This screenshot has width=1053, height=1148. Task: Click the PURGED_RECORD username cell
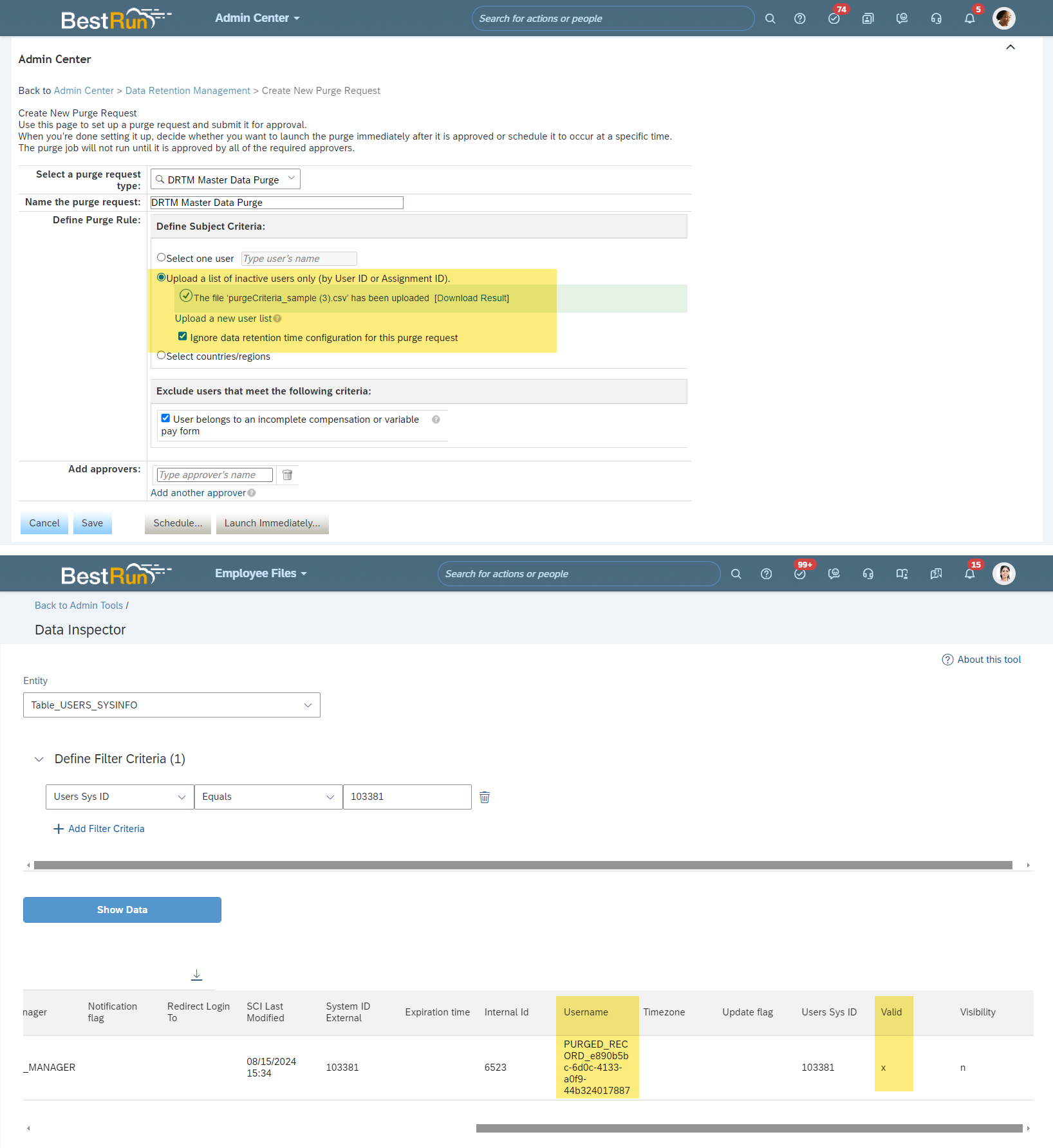click(x=597, y=1068)
